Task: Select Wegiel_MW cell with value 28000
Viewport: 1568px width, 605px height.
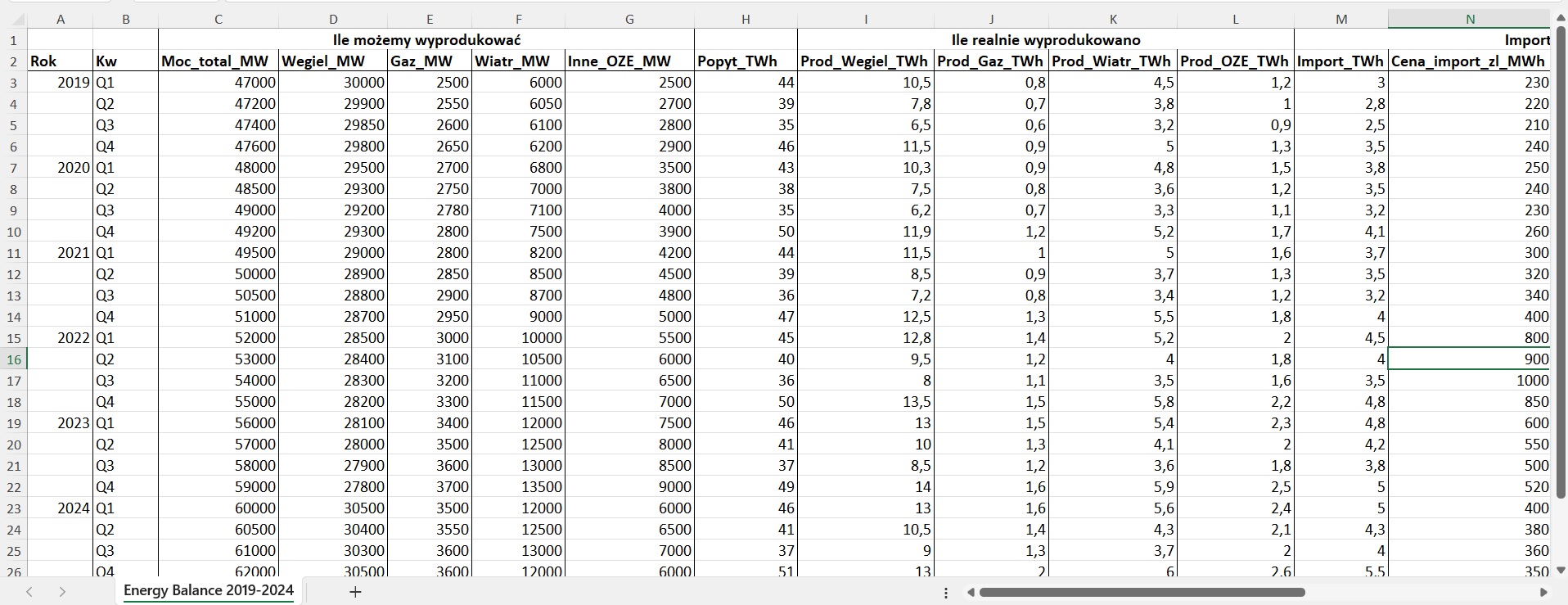Action: [x=333, y=444]
